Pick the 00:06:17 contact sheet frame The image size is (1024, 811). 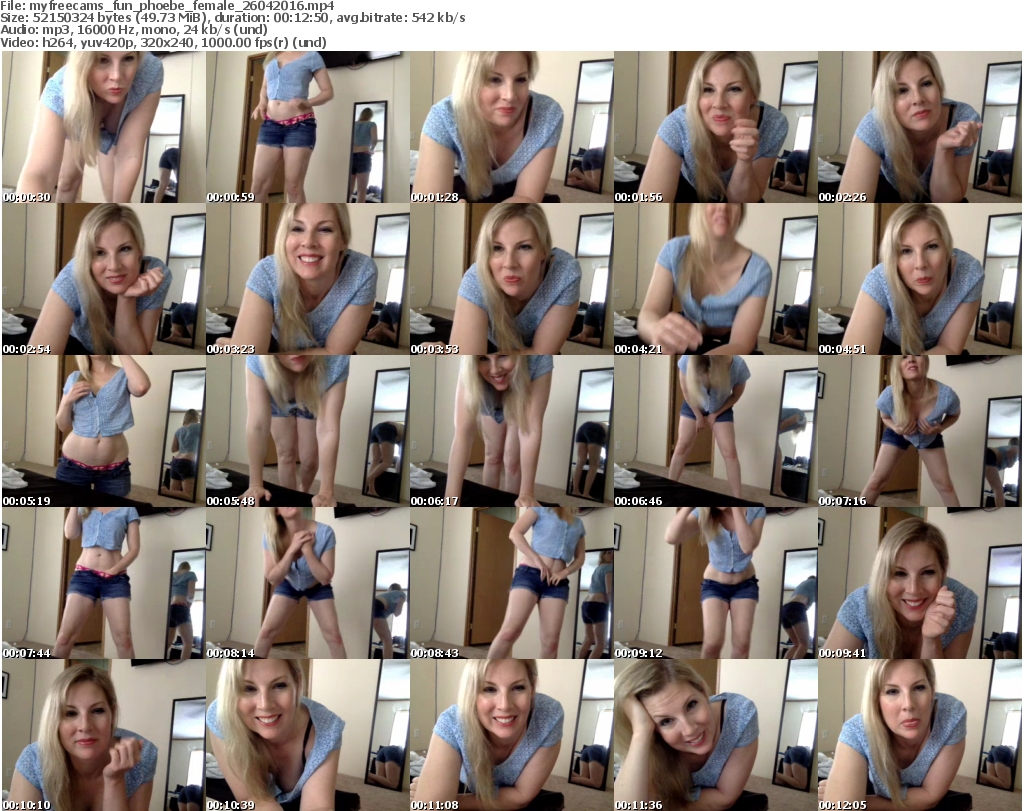point(511,432)
